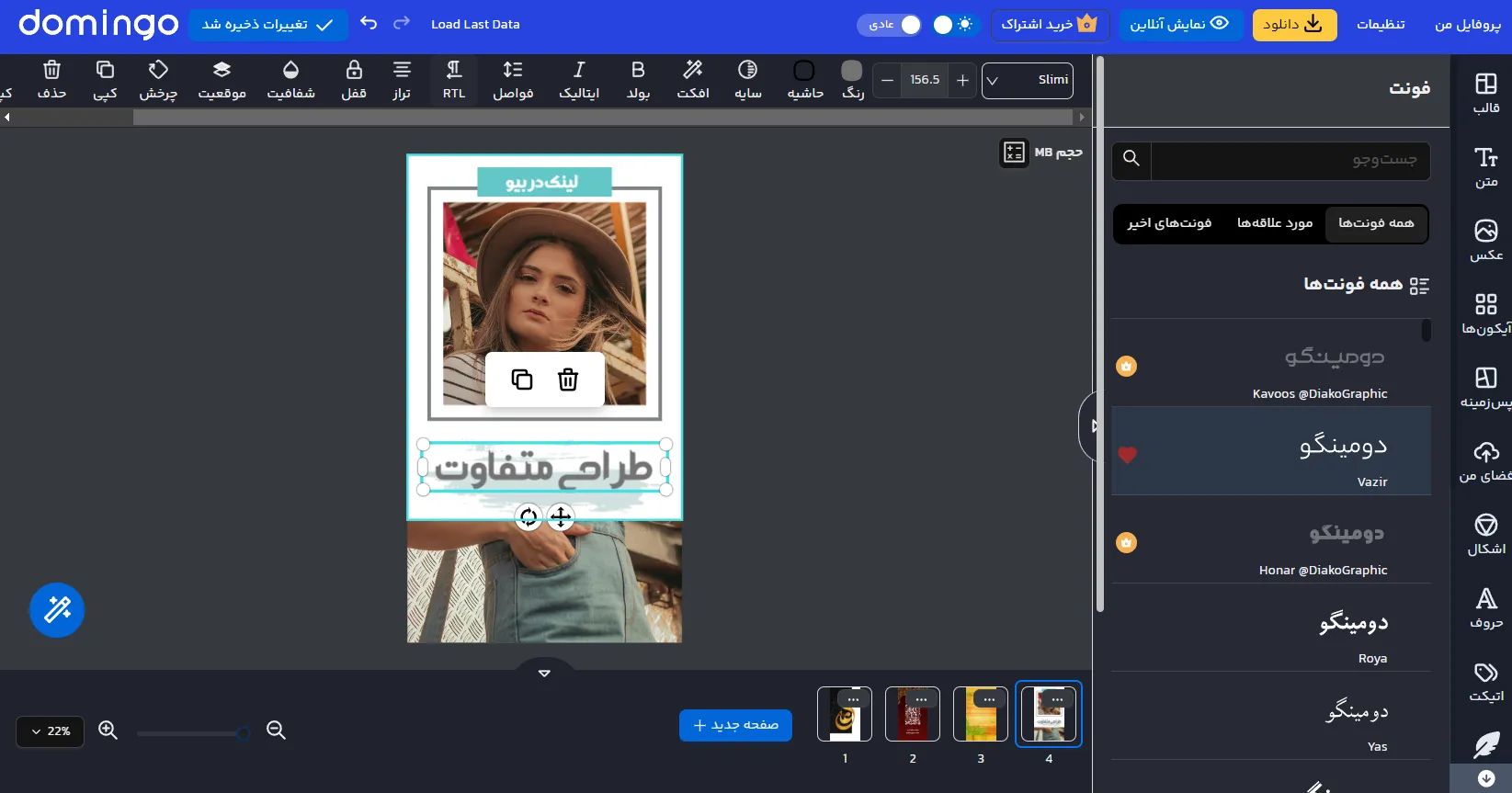Switch to recent fonts (فونت‌های اخیر) tab

pos(1169,223)
